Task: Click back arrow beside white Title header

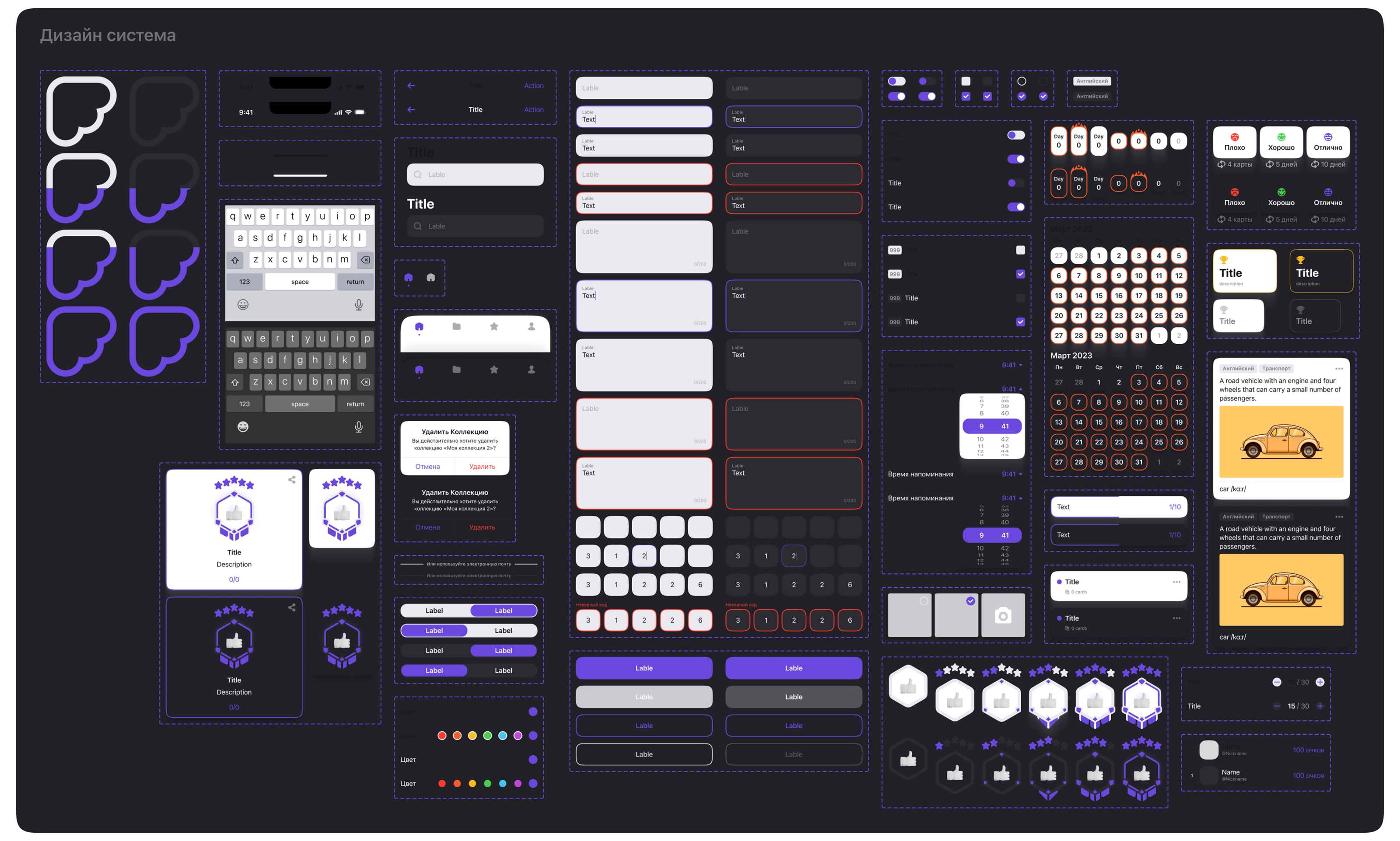Action: point(412,109)
